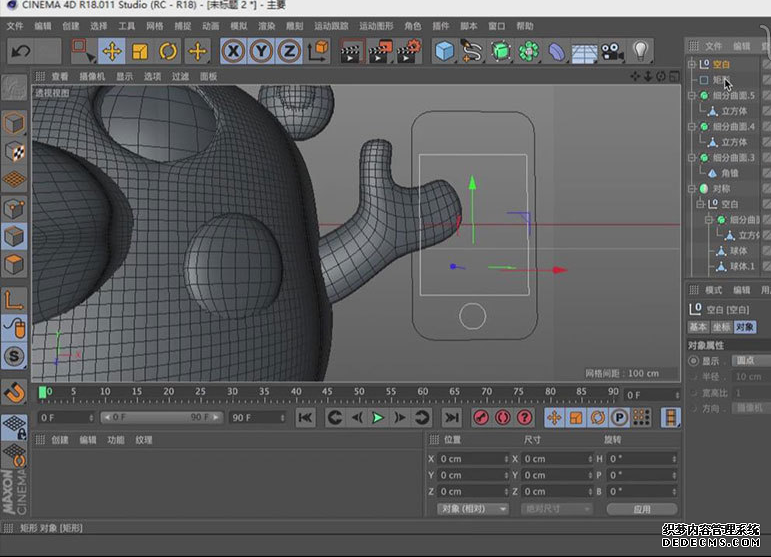Viewport: 771px width, 557px height.
Task: Toggle Autokeying red button
Action: 503,418
